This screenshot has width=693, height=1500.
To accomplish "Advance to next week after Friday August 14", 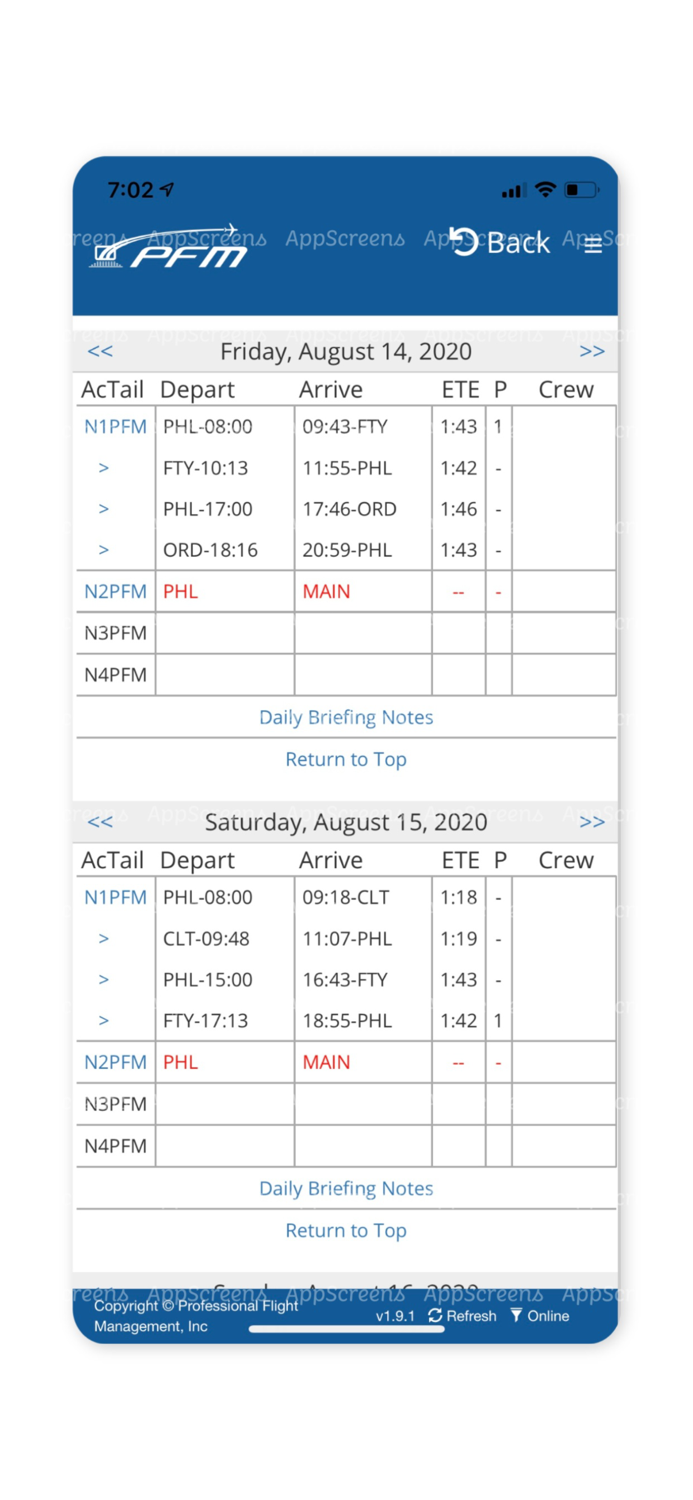I will (x=592, y=351).
